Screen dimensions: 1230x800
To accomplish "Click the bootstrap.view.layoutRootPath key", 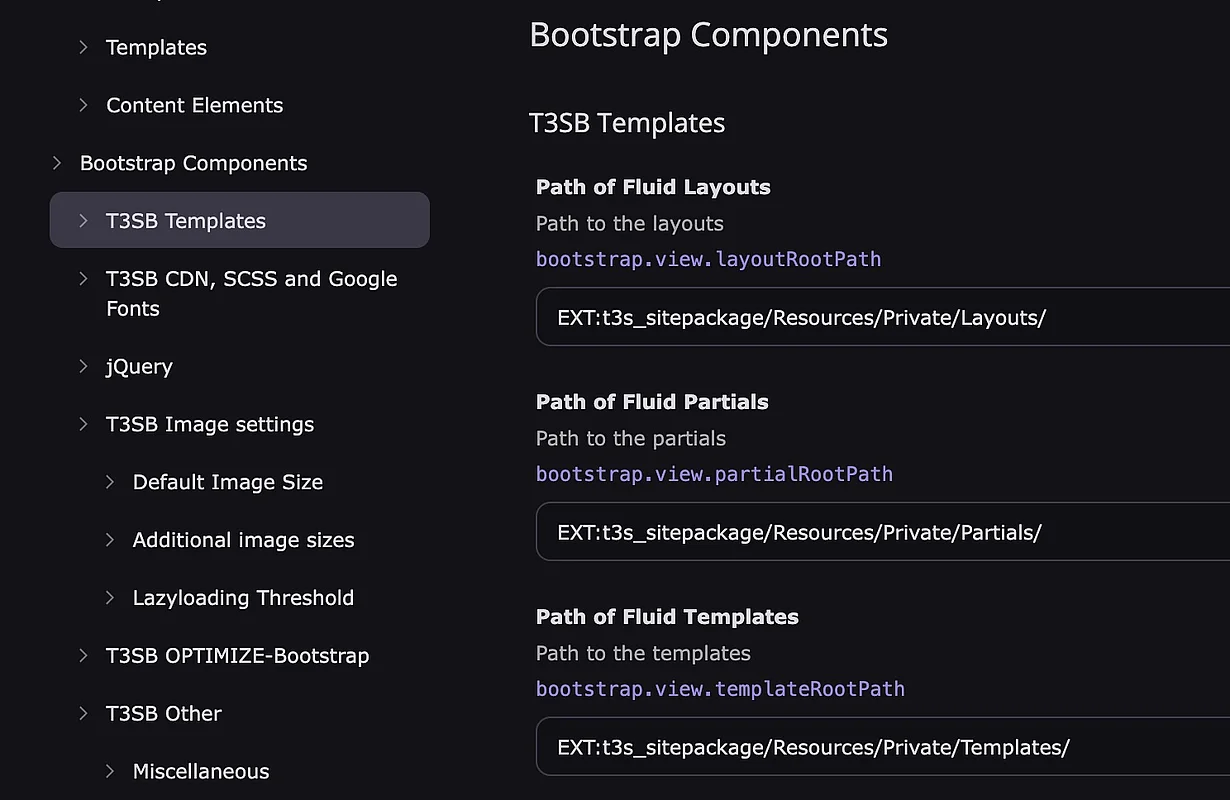I will tap(708, 259).
